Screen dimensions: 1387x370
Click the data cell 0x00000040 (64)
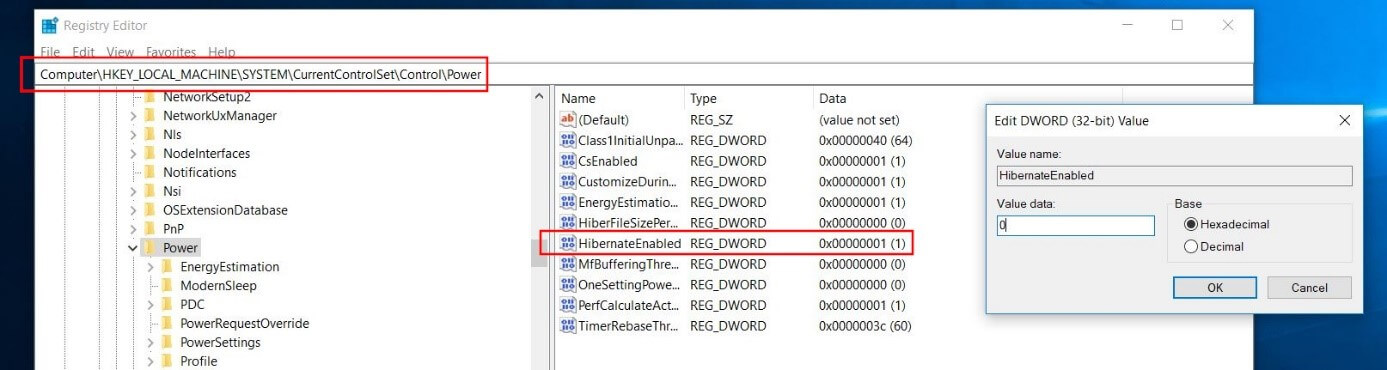tap(865, 140)
